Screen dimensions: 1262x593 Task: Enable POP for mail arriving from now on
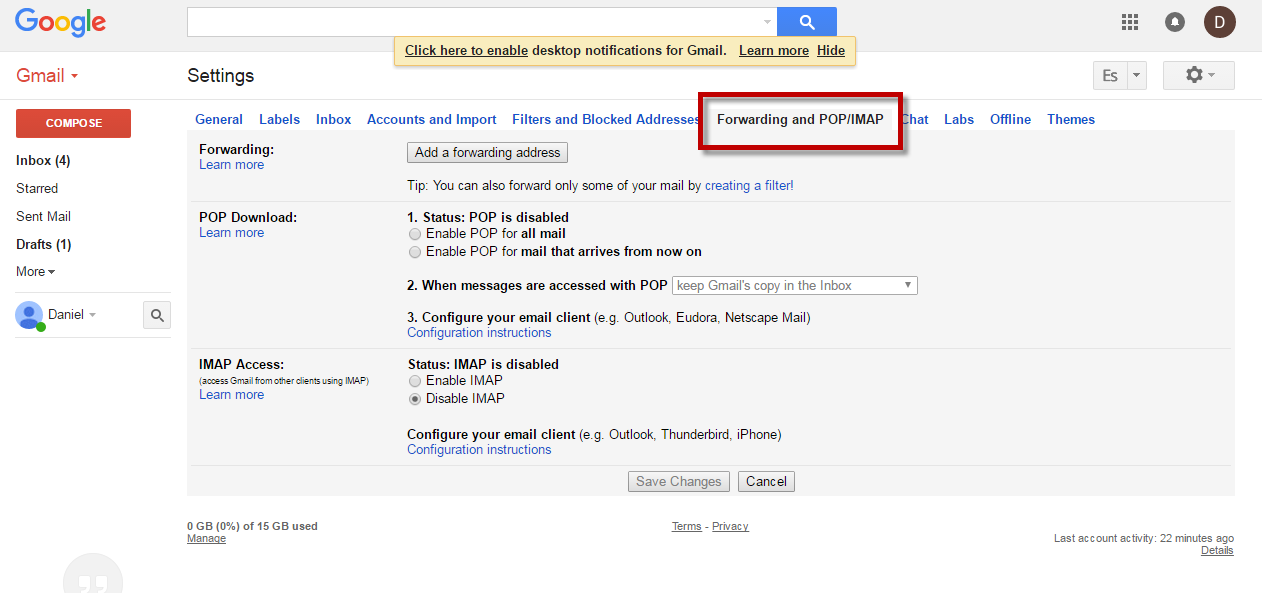tap(415, 252)
